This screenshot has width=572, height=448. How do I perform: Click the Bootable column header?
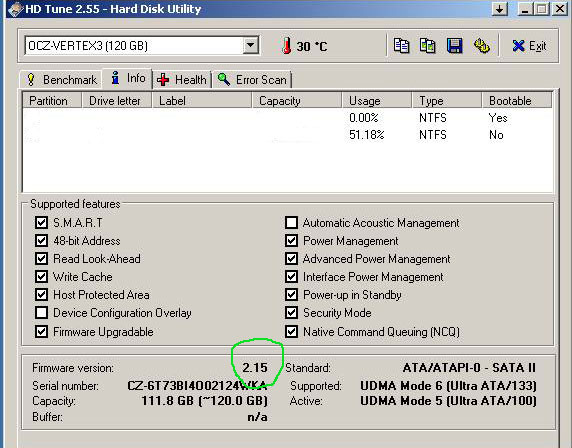coord(516,101)
